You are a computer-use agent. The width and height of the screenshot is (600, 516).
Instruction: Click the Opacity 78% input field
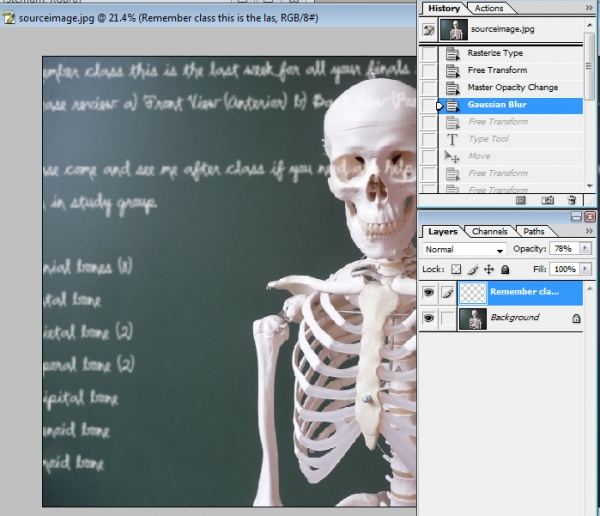click(565, 249)
